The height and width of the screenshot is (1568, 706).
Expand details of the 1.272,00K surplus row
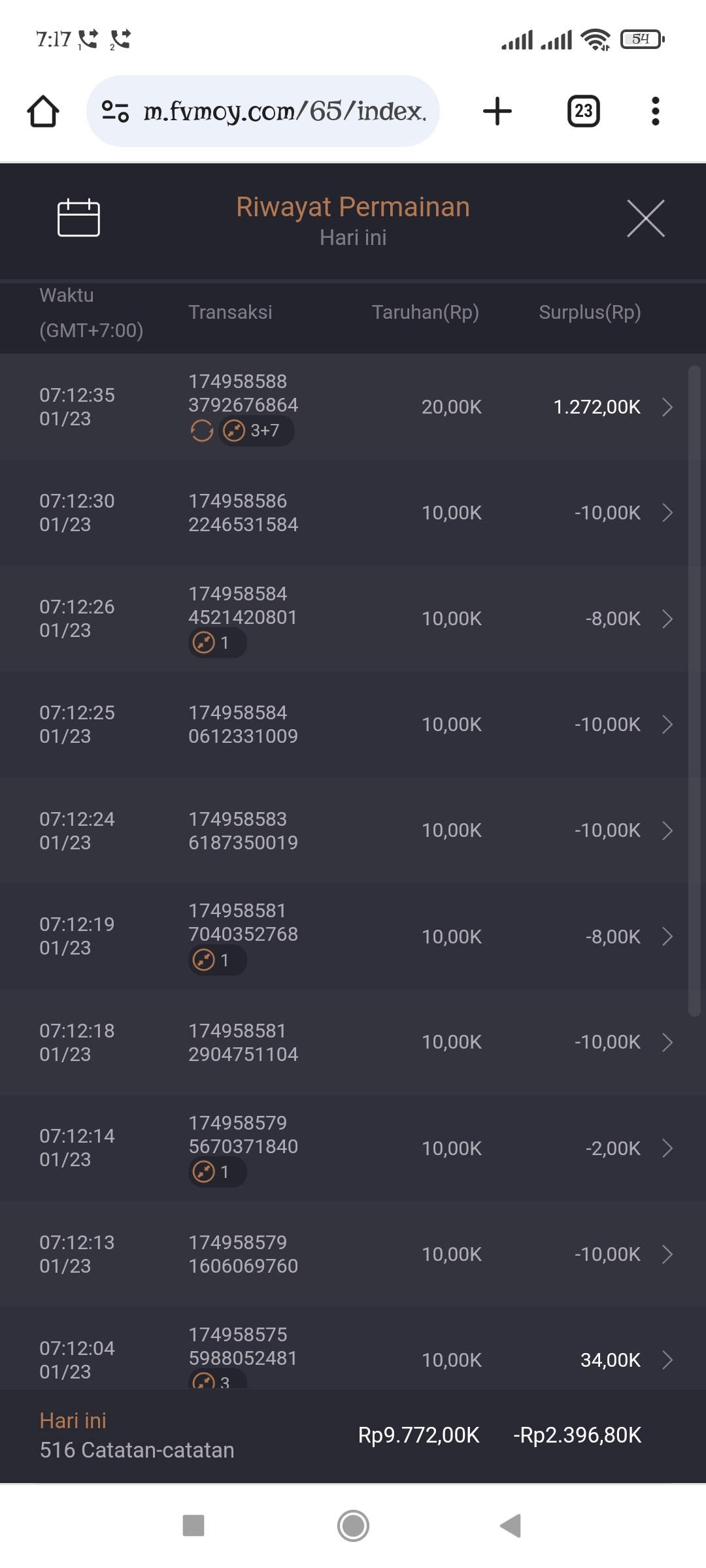point(667,407)
